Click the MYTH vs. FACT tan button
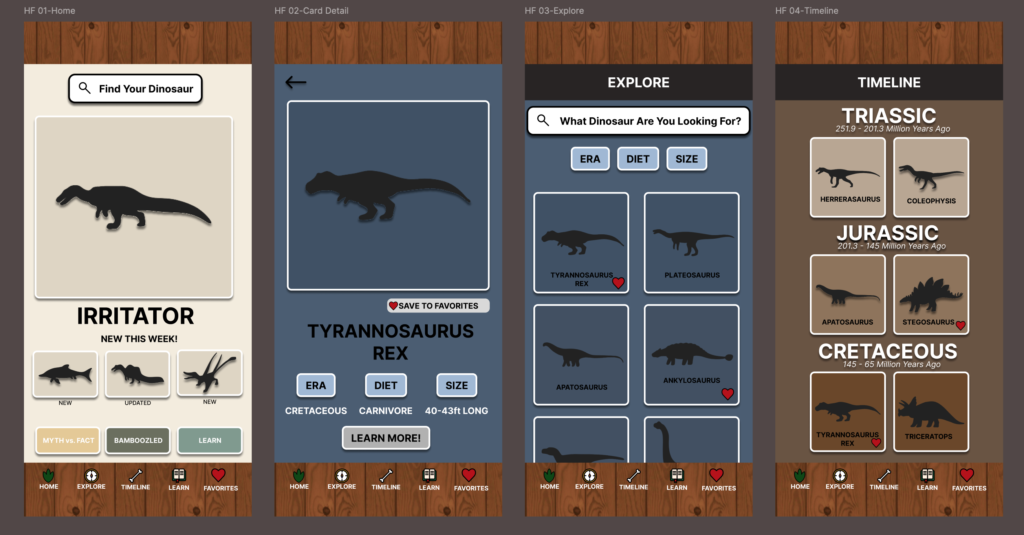Screen dimensions: 1024x535 click(x=66, y=440)
